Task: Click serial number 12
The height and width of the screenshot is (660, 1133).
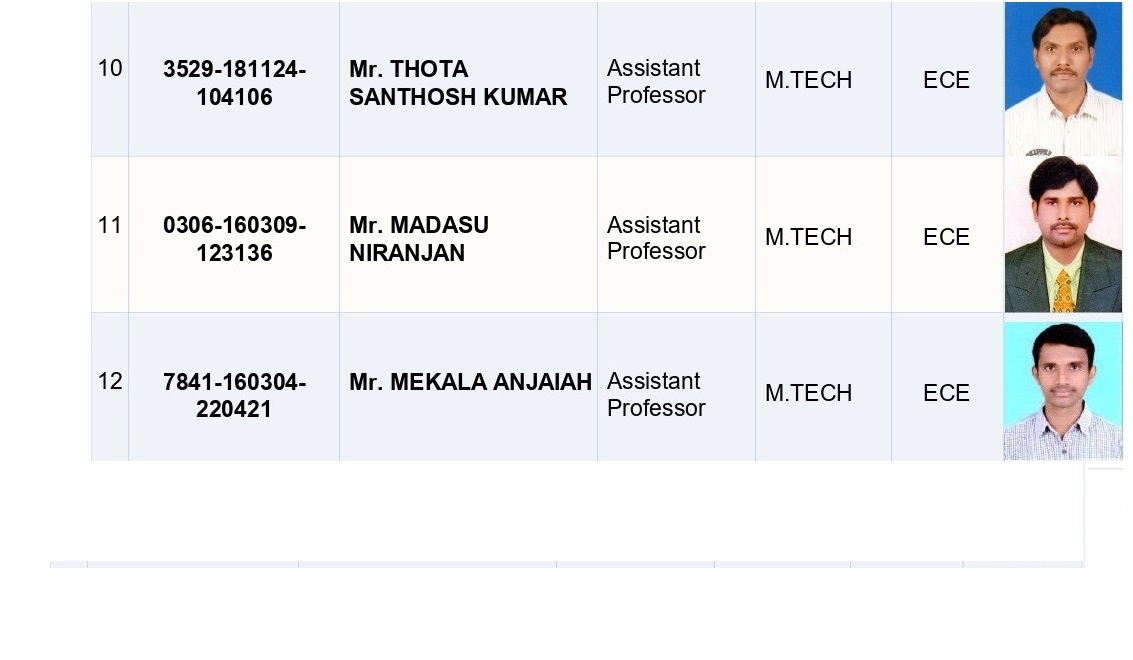Action: [110, 381]
